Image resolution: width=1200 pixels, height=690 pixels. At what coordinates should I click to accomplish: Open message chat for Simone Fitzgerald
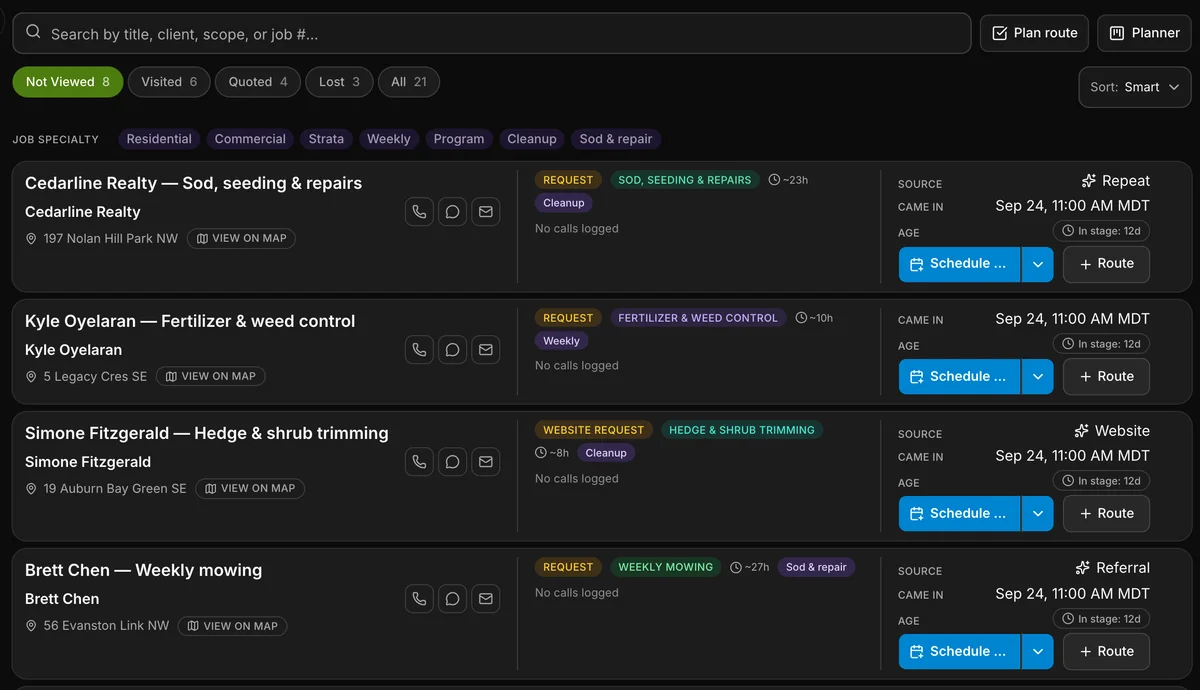pos(453,462)
